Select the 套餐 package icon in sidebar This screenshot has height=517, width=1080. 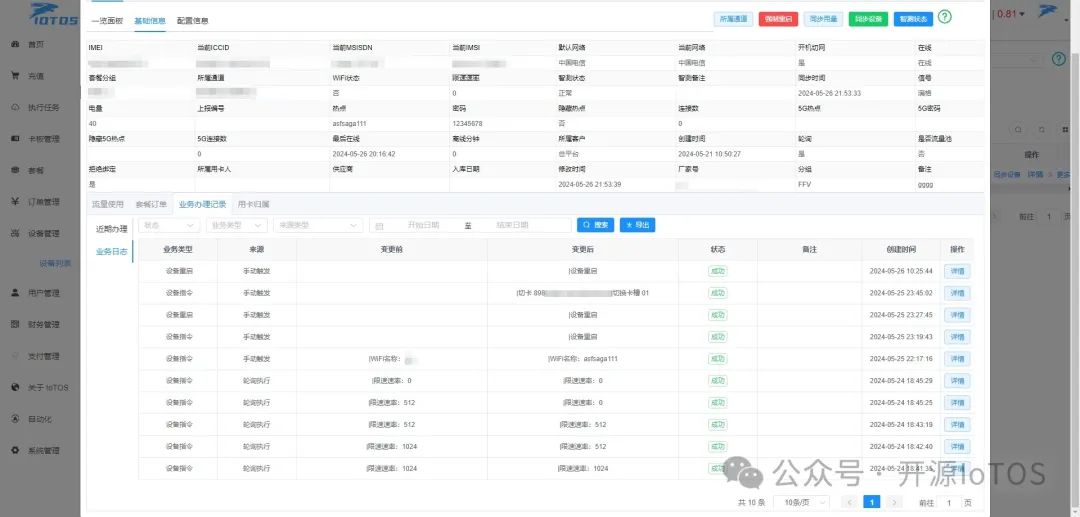[x=15, y=170]
